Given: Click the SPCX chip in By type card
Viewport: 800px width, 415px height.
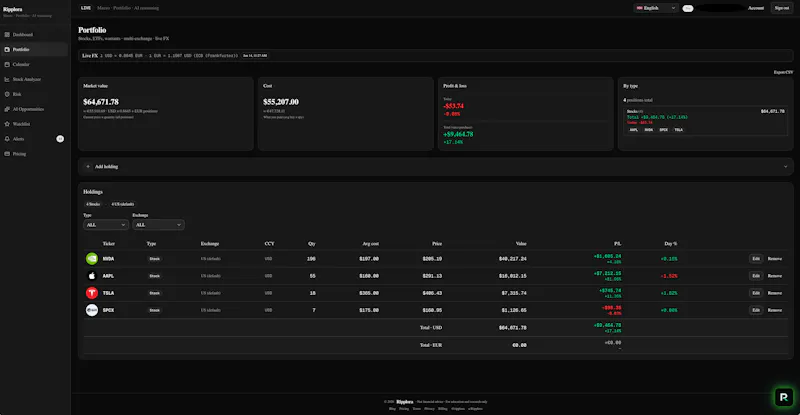Looking at the screenshot, I should (x=663, y=130).
